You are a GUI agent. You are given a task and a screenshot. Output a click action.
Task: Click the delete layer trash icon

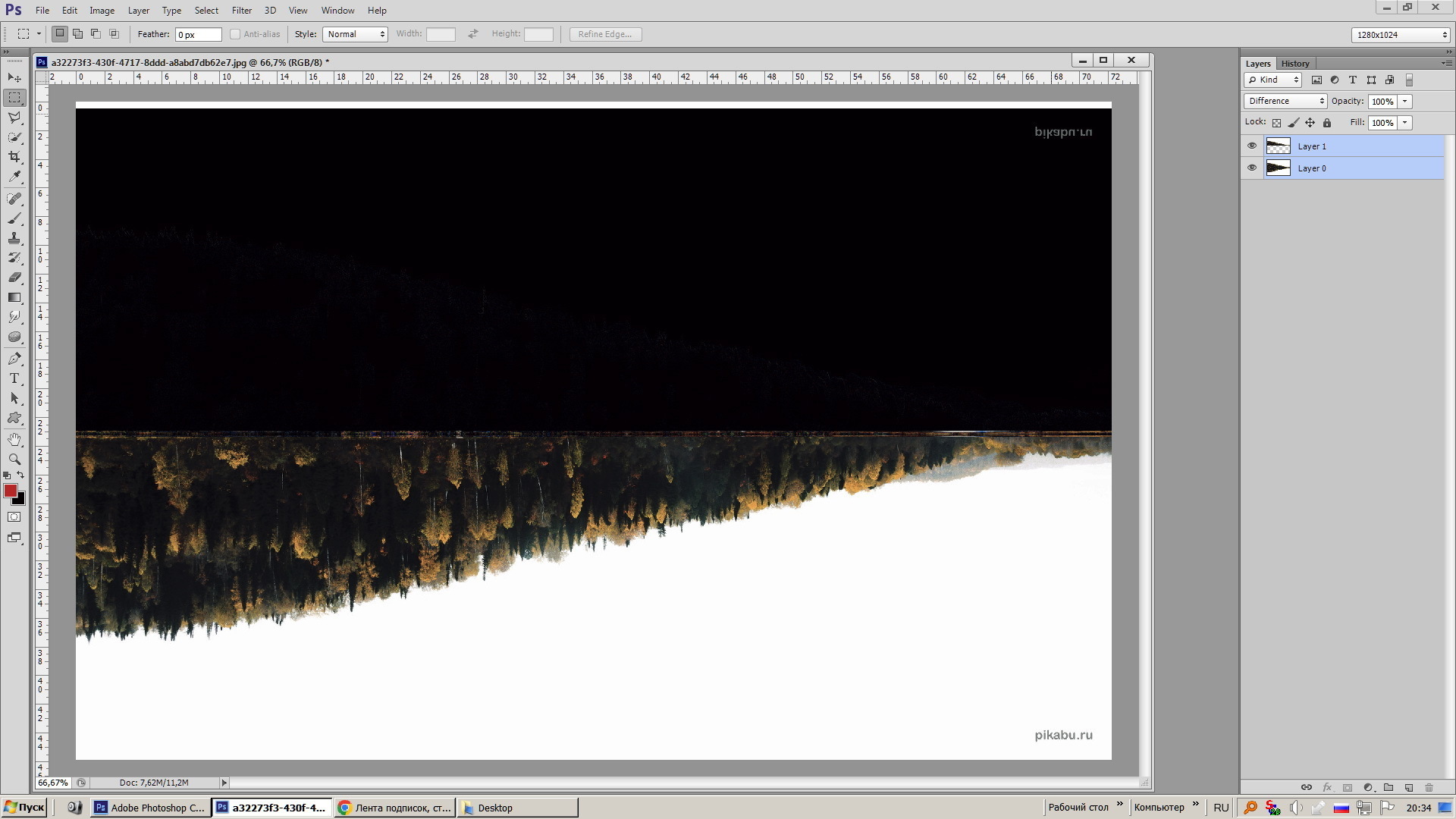pyautogui.click(x=1429, y=788)
